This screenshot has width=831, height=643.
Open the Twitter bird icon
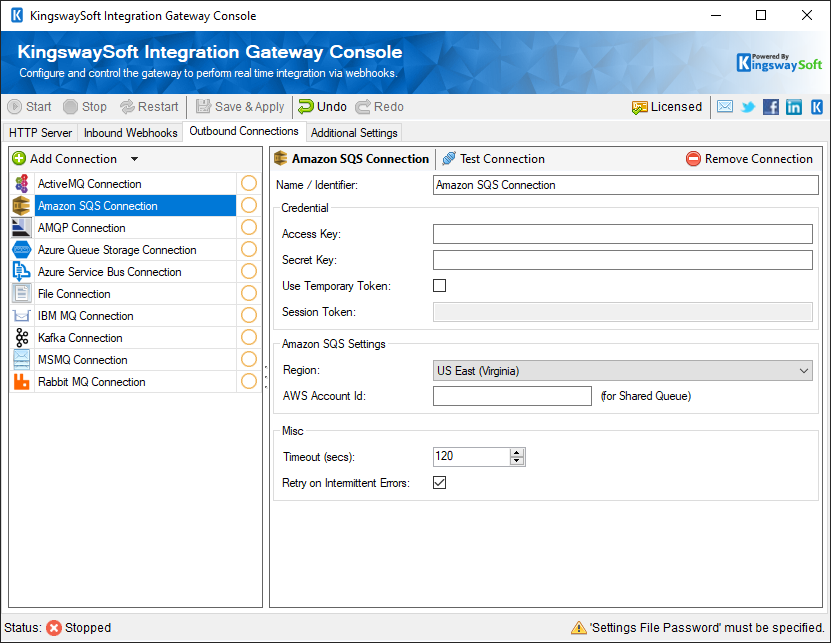pos(747,106)
